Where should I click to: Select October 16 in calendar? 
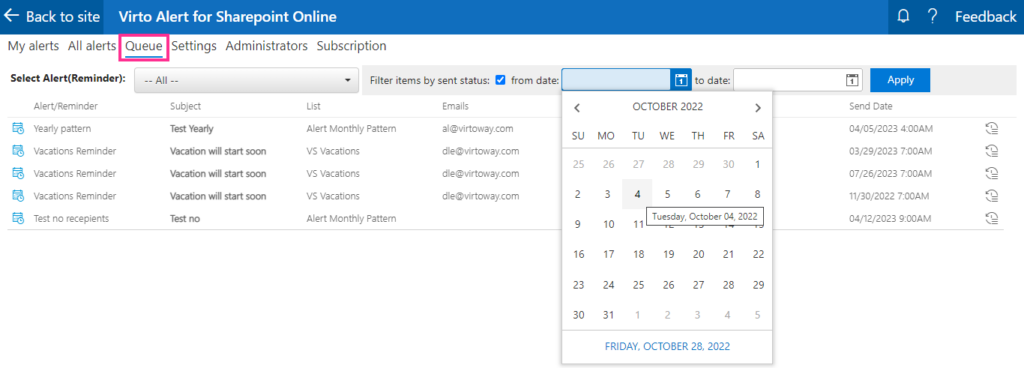(578, 254)
